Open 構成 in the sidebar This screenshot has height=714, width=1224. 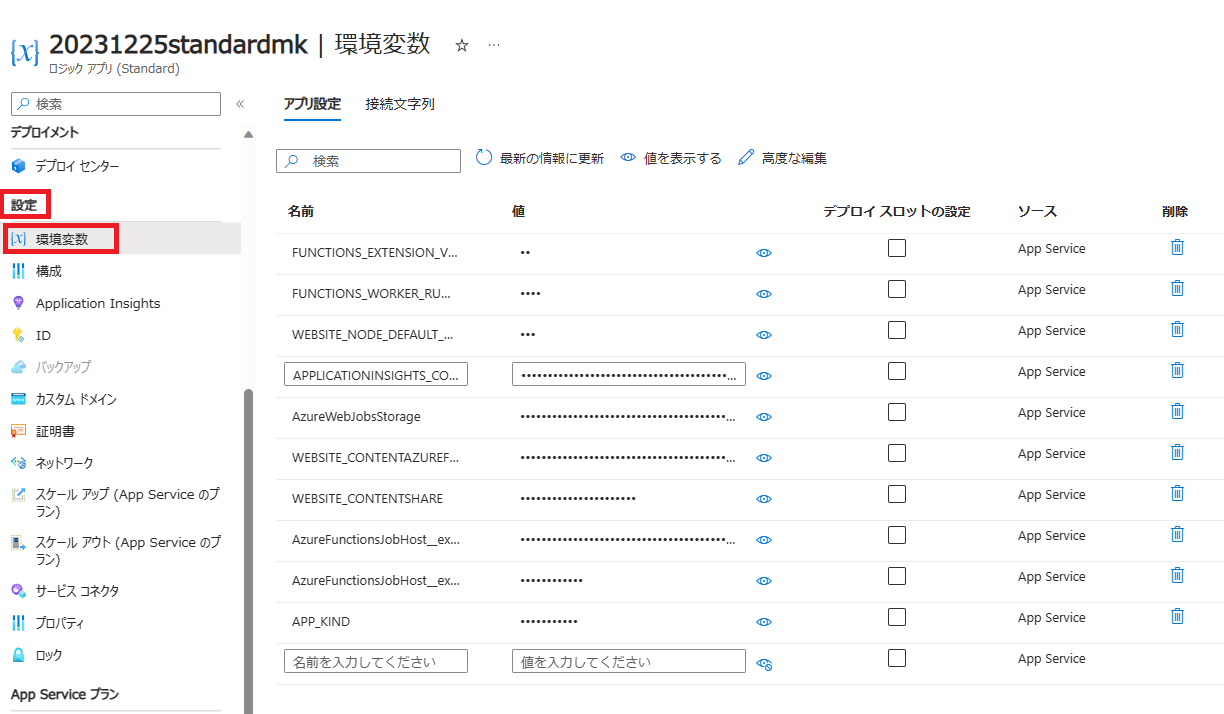pyautogui.click(x=48, y=271)
